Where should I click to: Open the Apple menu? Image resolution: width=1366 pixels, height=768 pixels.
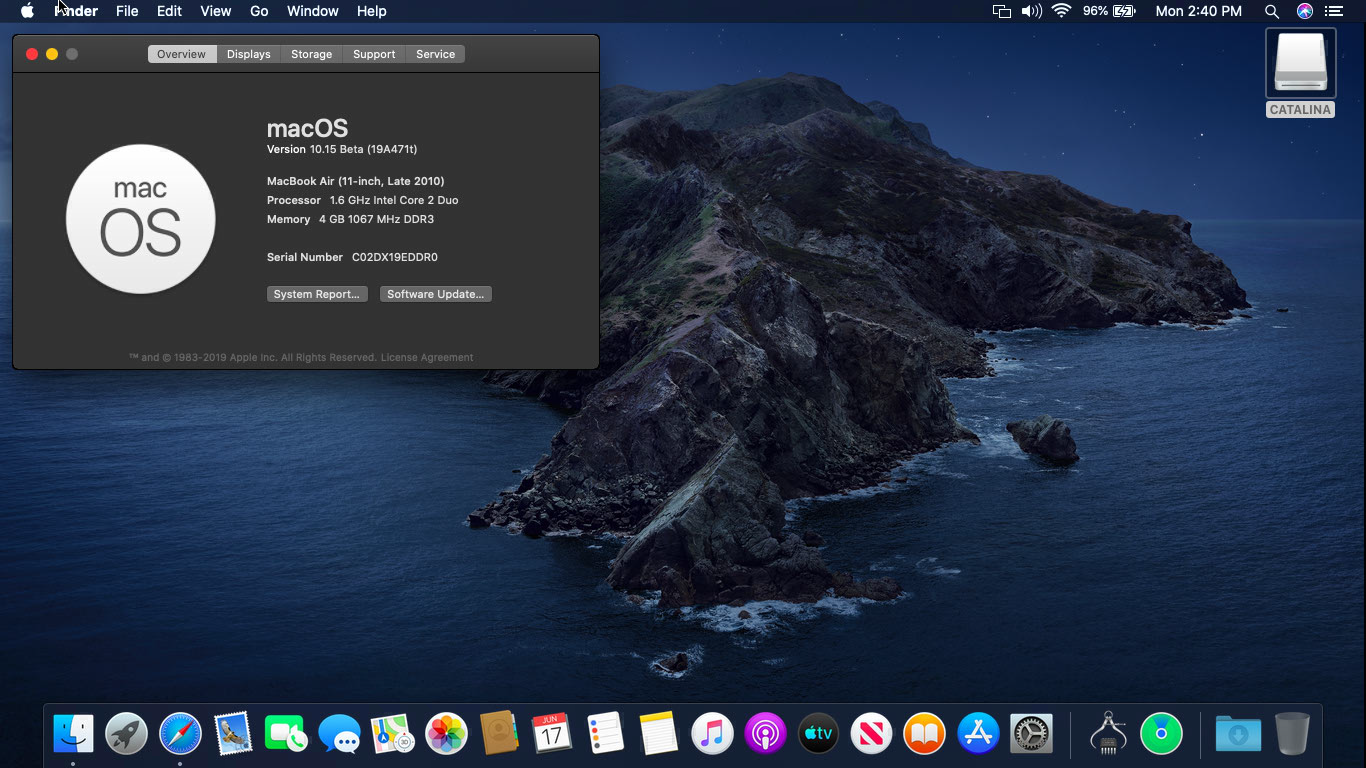[27, 11]
